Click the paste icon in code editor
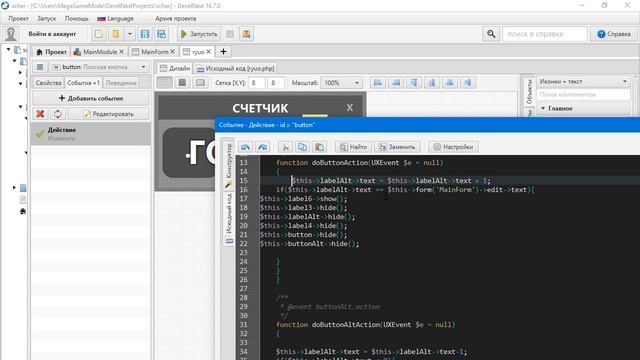 [320, 147]
